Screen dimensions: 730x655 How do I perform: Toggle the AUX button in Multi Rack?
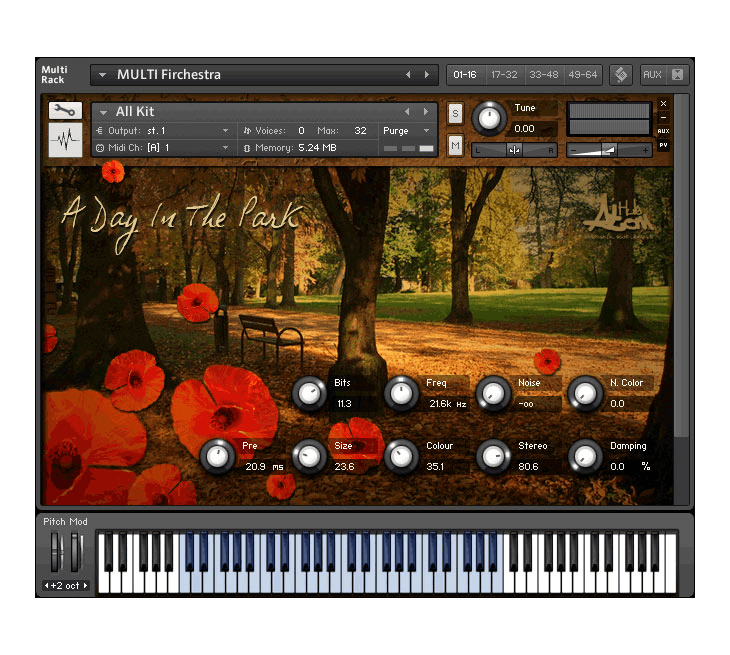tap(652, 75)
